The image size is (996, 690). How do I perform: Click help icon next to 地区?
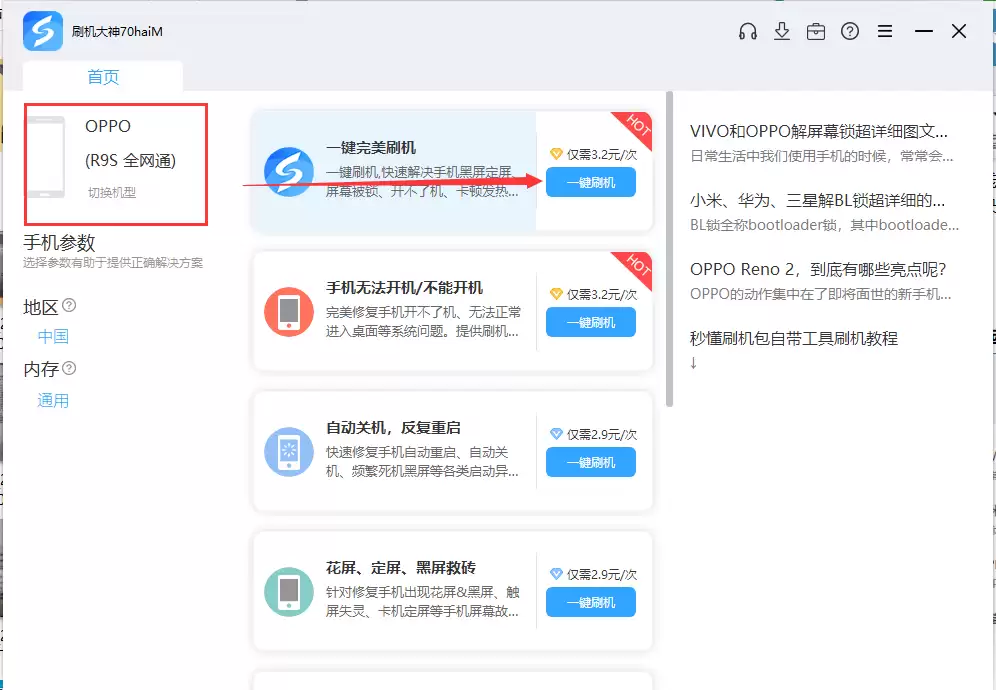[69, 305]
